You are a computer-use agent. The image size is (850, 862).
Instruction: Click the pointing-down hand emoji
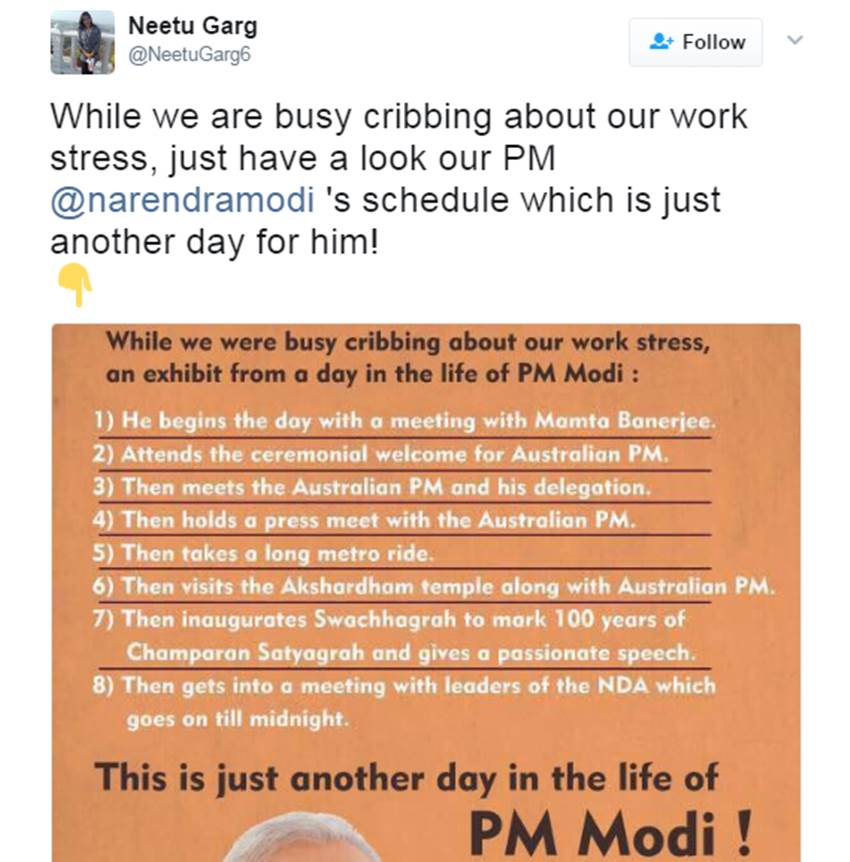click(75, 286)
